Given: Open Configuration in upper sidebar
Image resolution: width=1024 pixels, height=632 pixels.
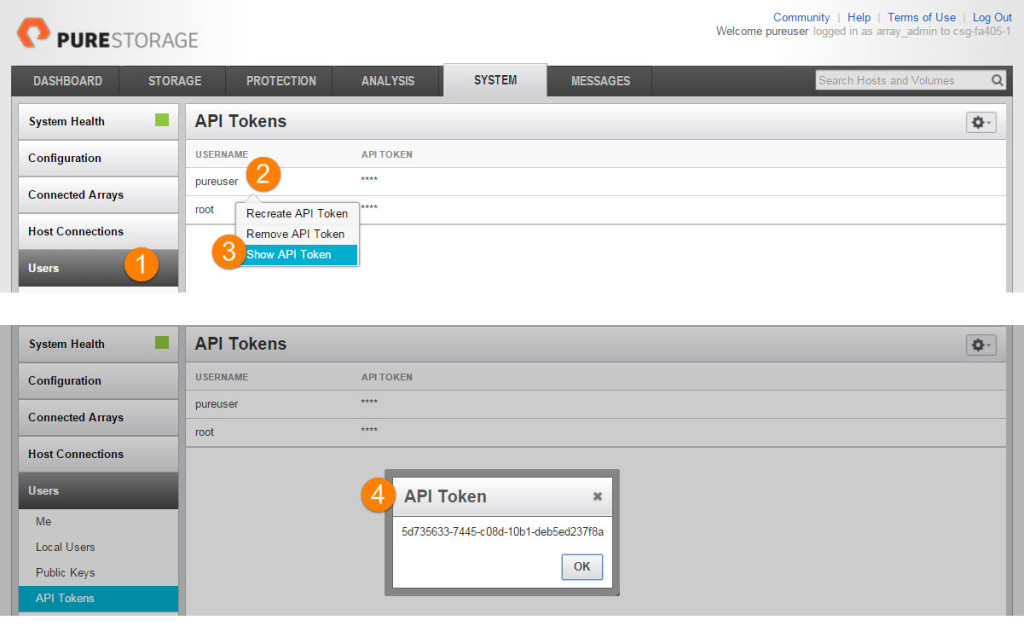Looking at the screenshot, I should coord(98,158).
